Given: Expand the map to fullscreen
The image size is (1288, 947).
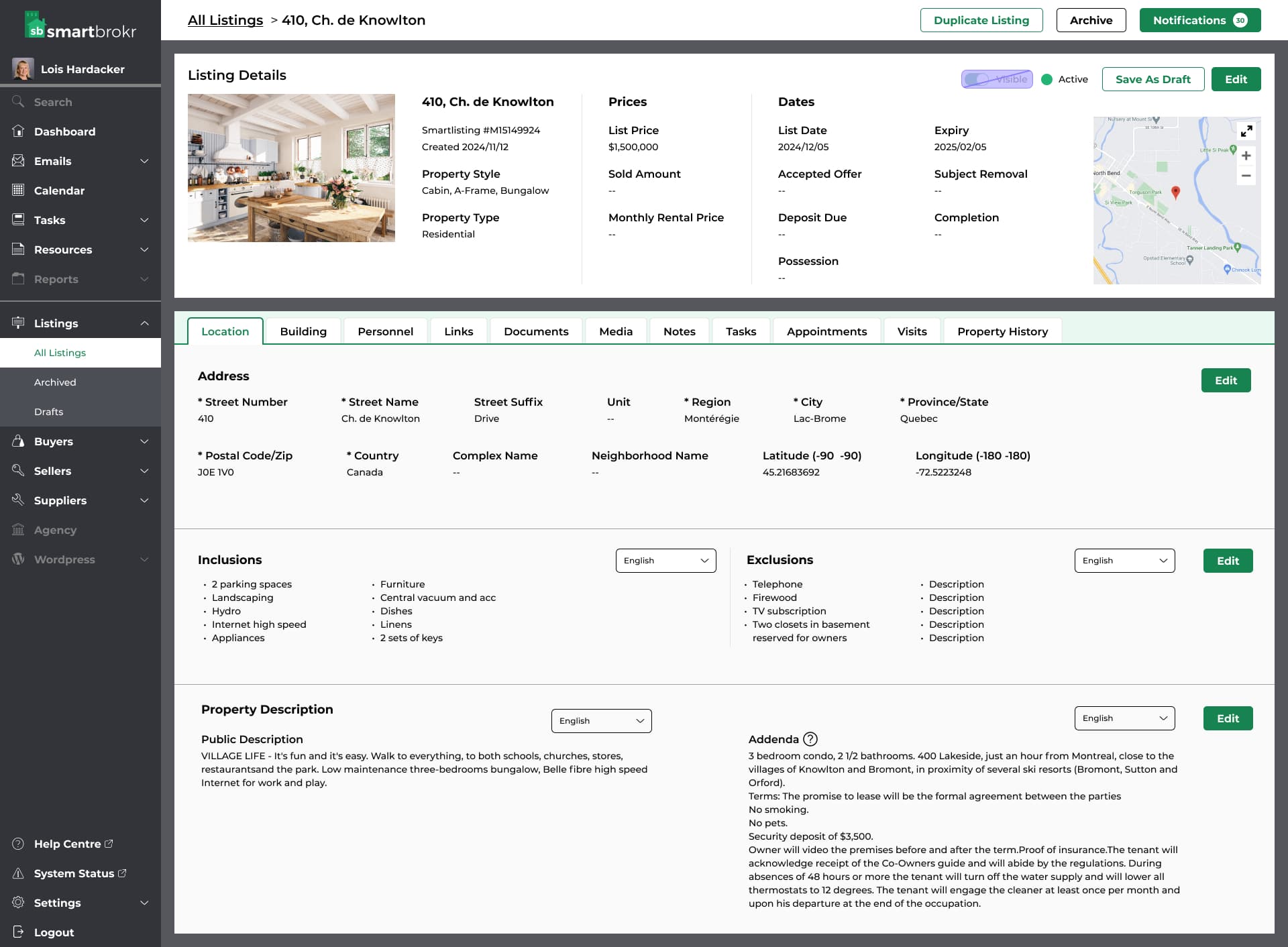Looking at the screenshot, I should coord(1246,131).
